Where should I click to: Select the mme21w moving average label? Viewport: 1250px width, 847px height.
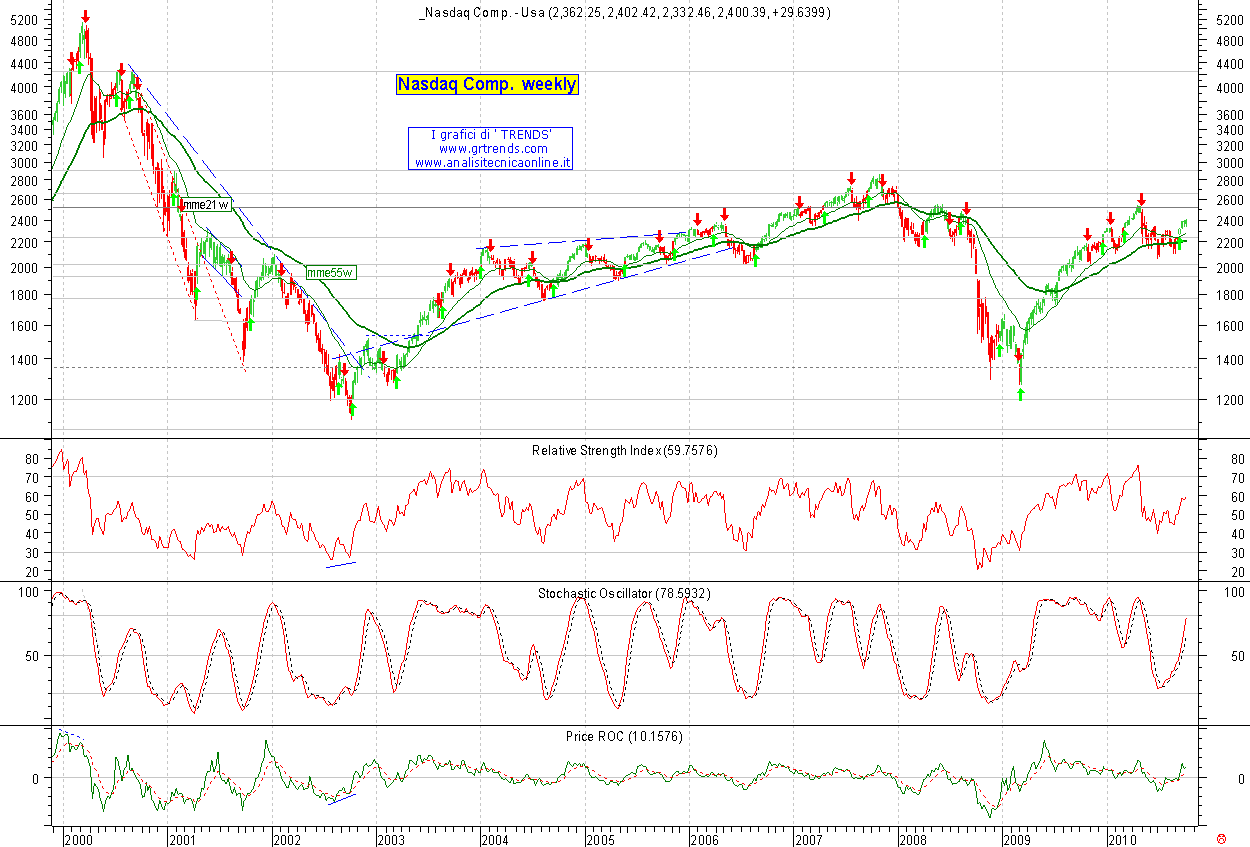pos(205,205)
